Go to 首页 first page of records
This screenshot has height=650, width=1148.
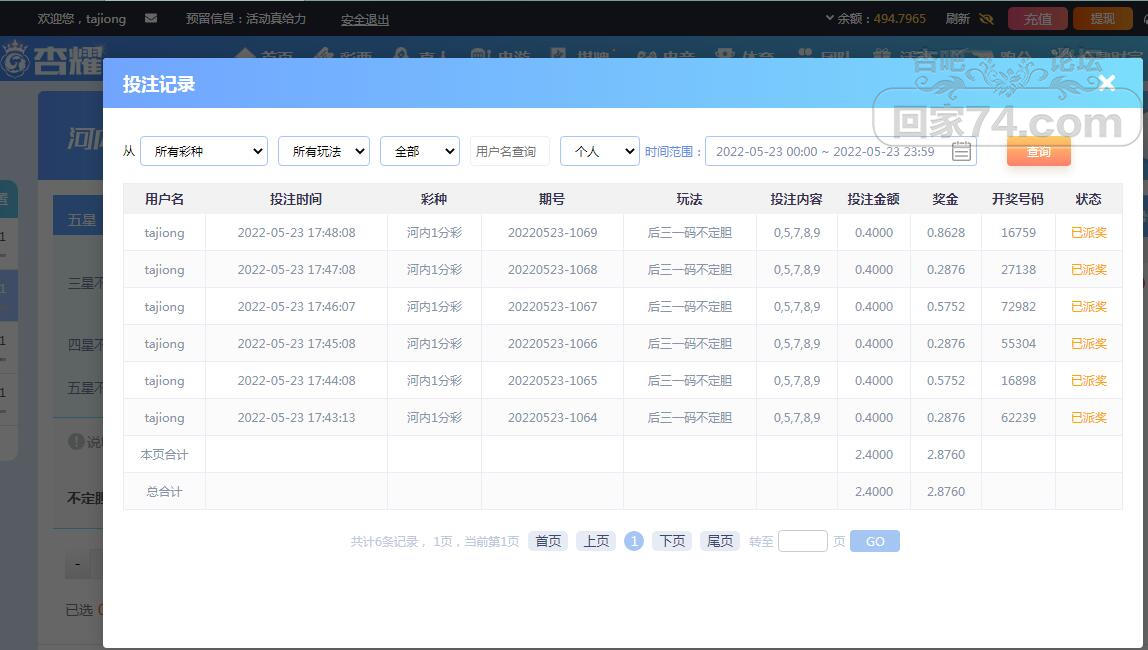pyautogui.click(x=548, y=541)
